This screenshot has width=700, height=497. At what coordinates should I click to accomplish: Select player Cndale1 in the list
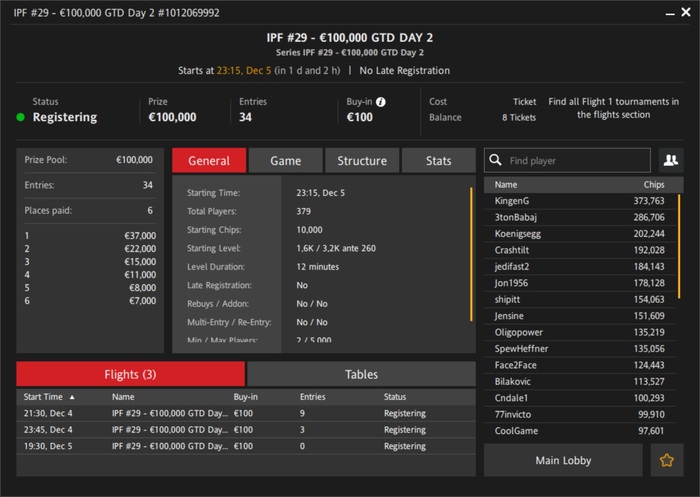[x=580, y=398]
